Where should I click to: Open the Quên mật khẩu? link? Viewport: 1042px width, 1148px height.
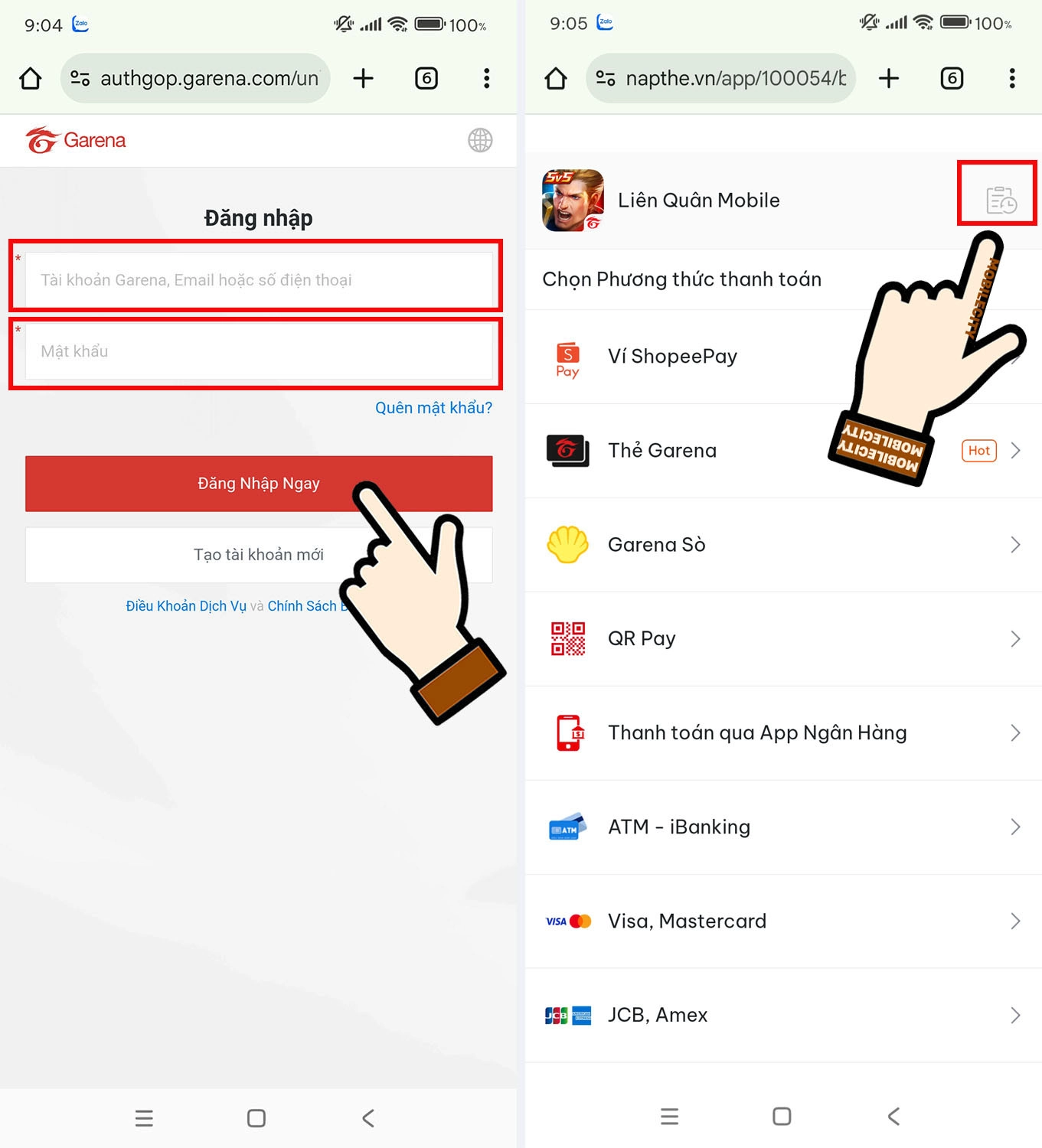pyautogui.click(x=433, y=408)
